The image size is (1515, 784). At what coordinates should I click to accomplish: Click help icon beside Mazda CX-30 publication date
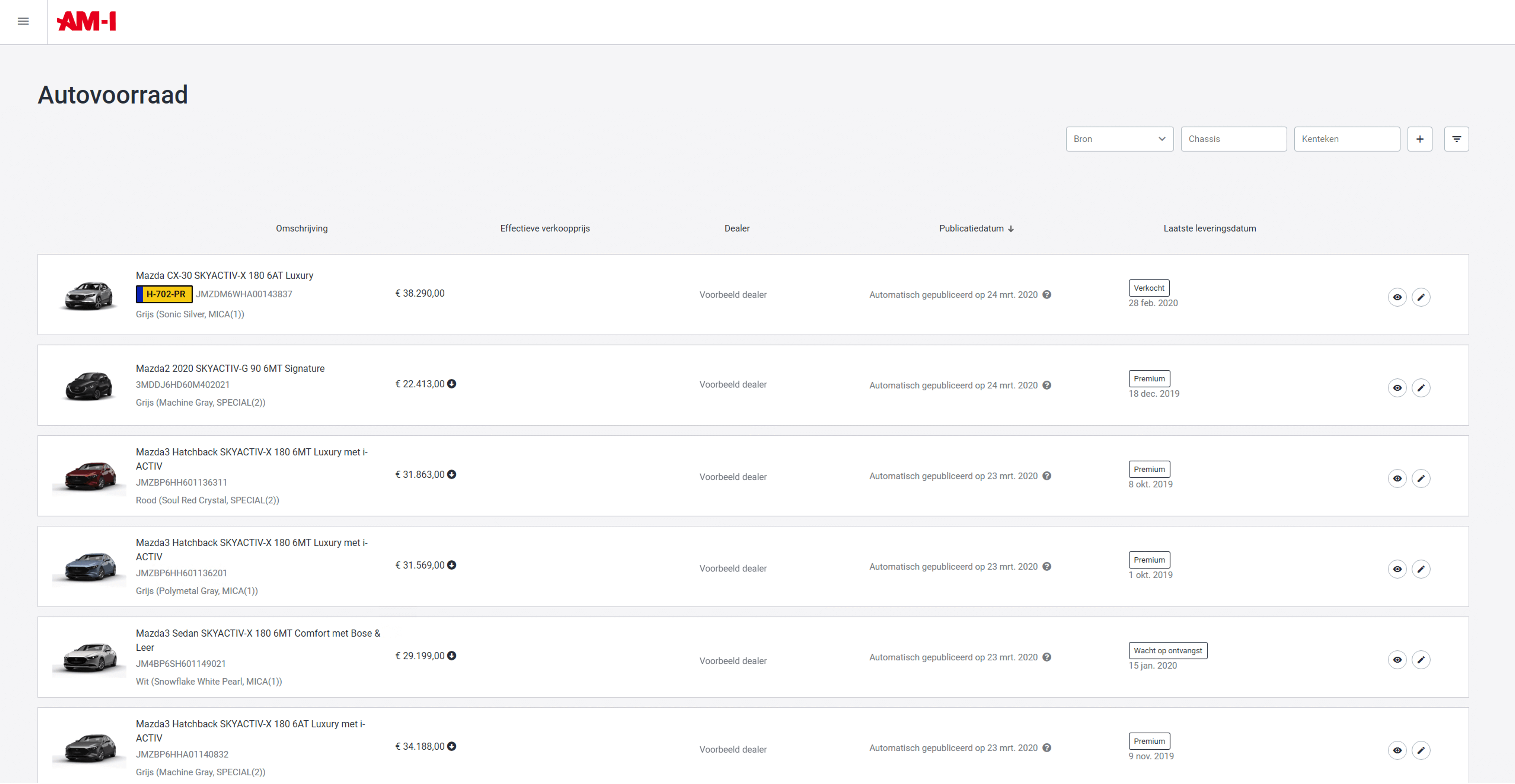[1047, 295]
